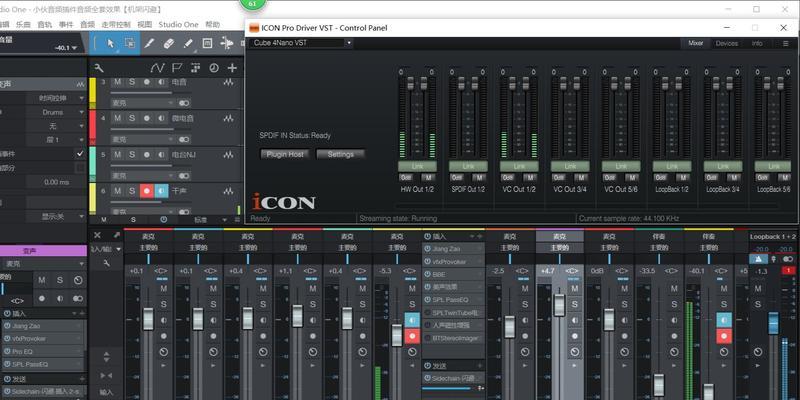Toggle Link button under HW Out 1/2
Viewport: 800px width, 400px height.
pyautogui.click(x=417, y=166)
